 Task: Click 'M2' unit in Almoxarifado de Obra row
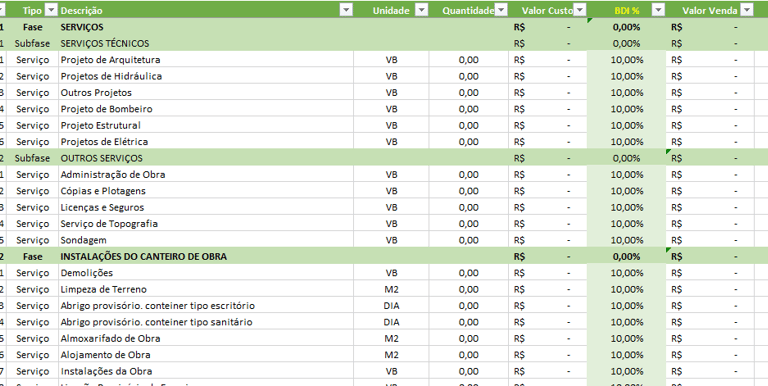[x=391, y=338]
